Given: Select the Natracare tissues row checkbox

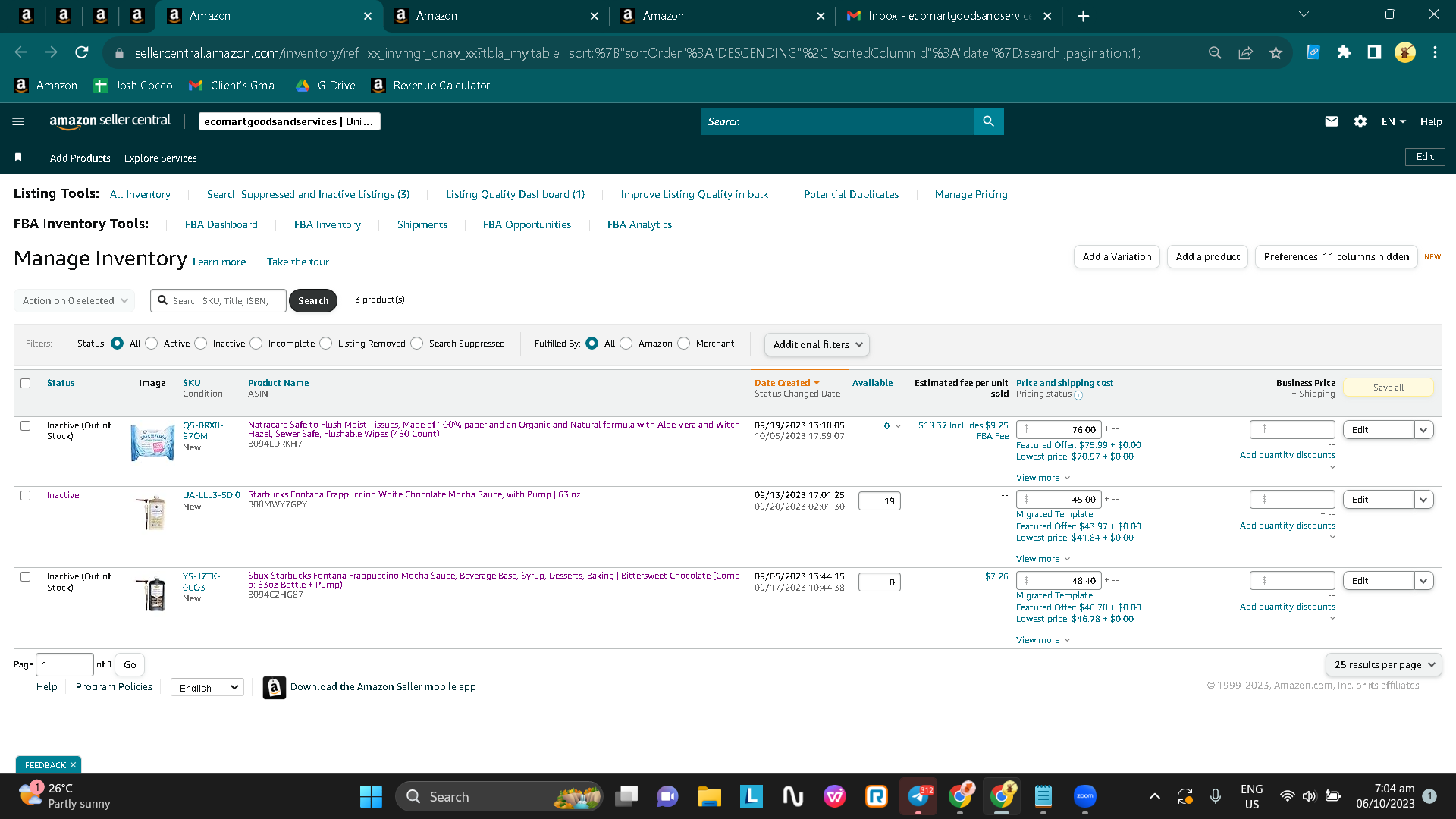Looking at the screenshot, I should pos(26,426).
